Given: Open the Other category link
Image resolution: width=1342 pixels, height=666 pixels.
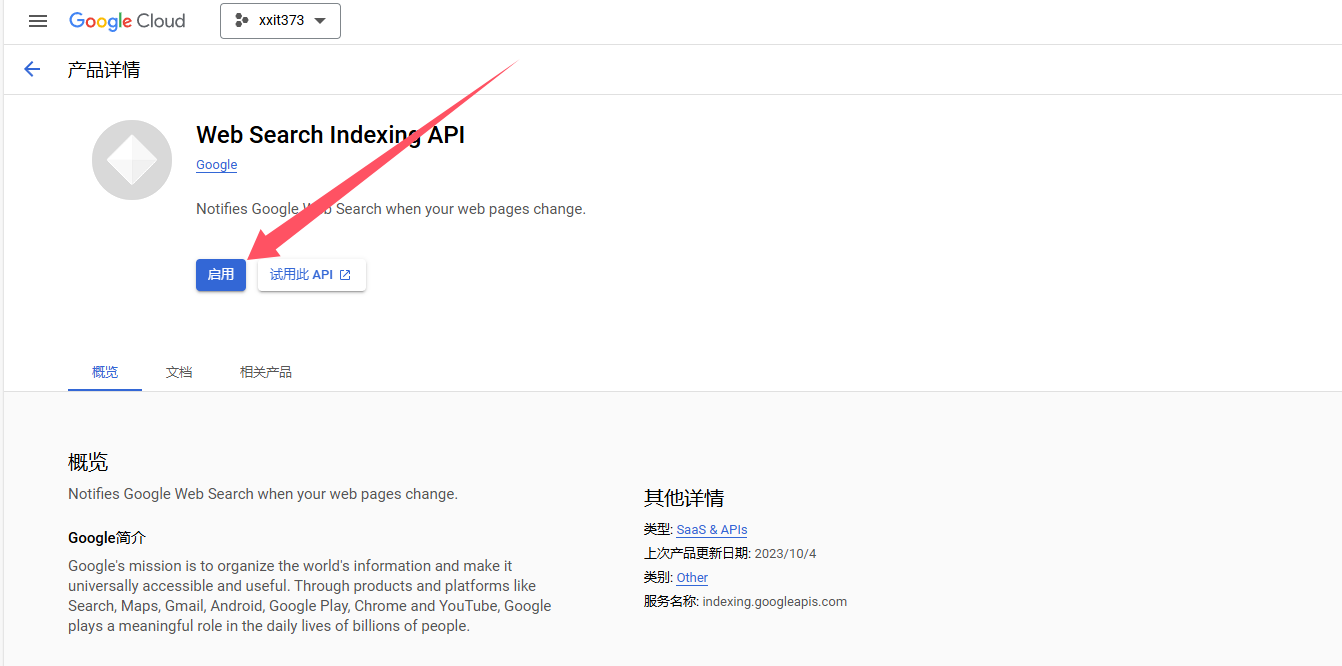Looking at the screenshot, I should 692,578.
